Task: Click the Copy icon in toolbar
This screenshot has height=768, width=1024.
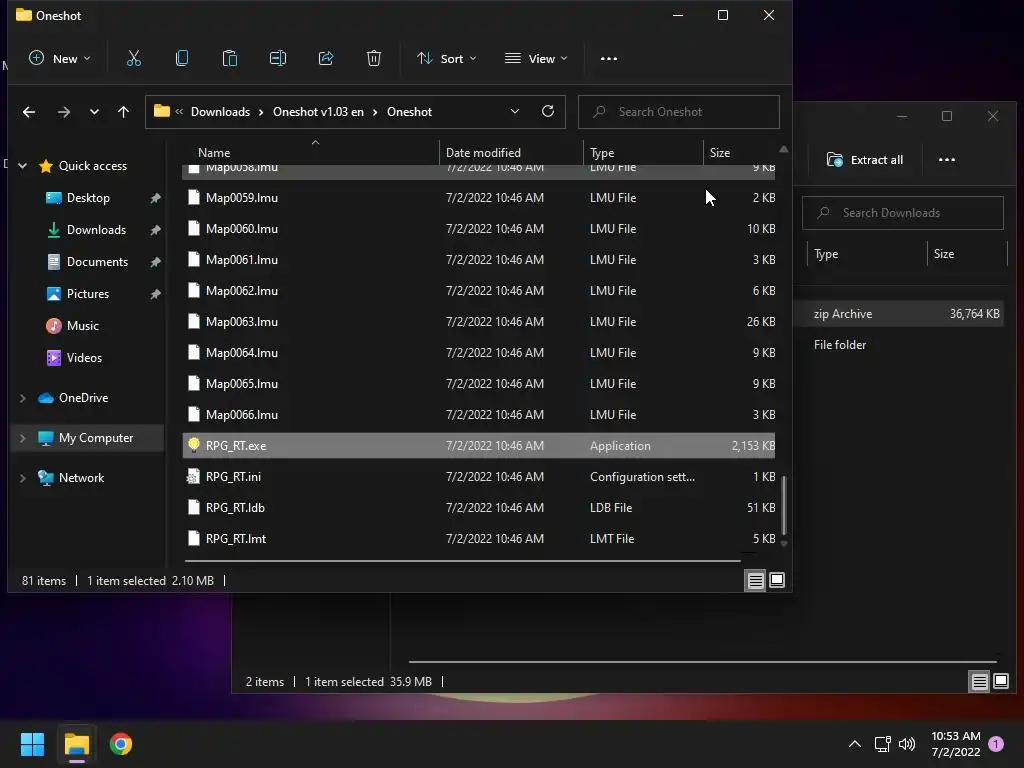Action: coord(182,58)
